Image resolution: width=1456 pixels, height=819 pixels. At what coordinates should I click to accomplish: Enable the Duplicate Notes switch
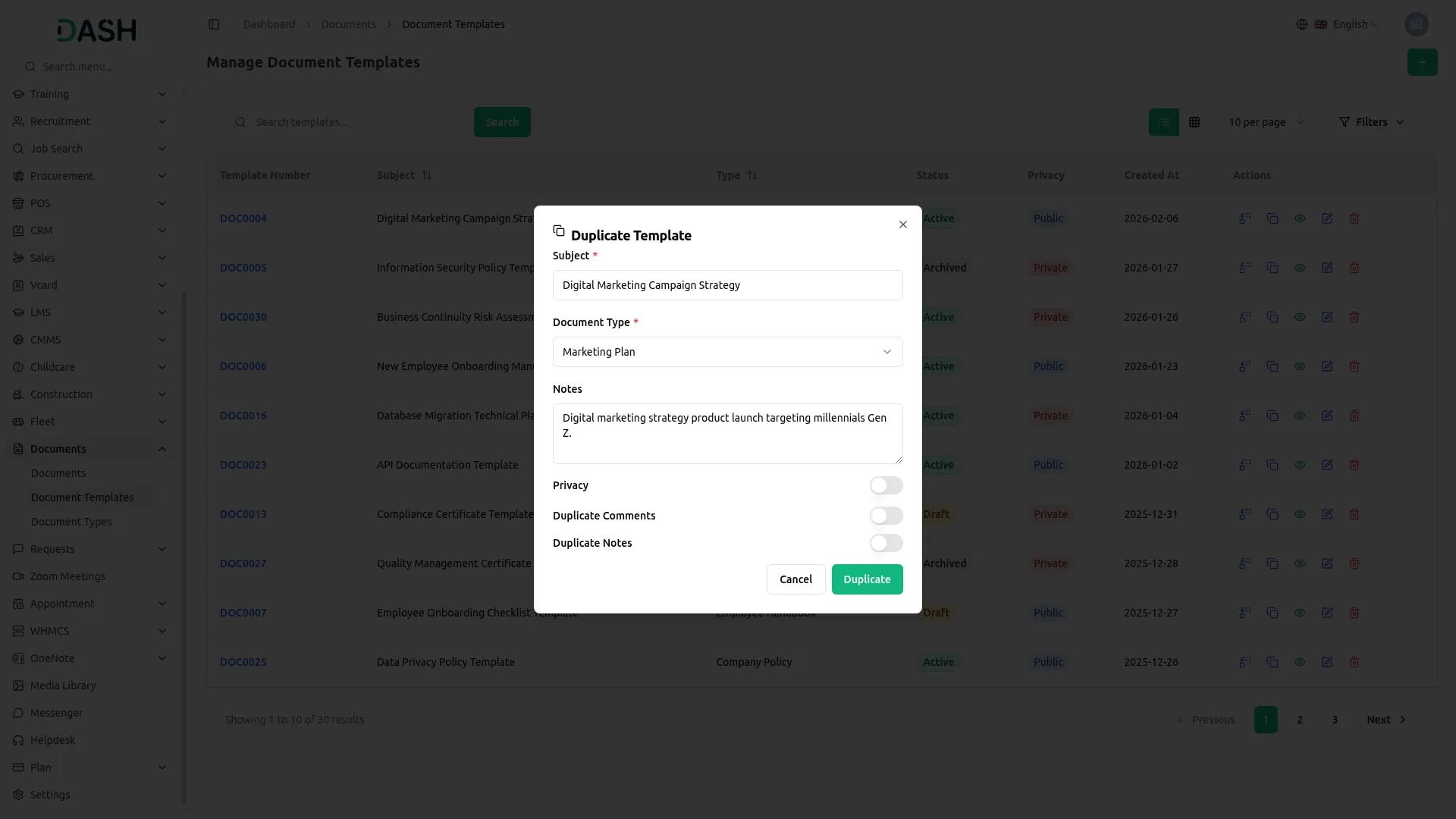(886, 543)
